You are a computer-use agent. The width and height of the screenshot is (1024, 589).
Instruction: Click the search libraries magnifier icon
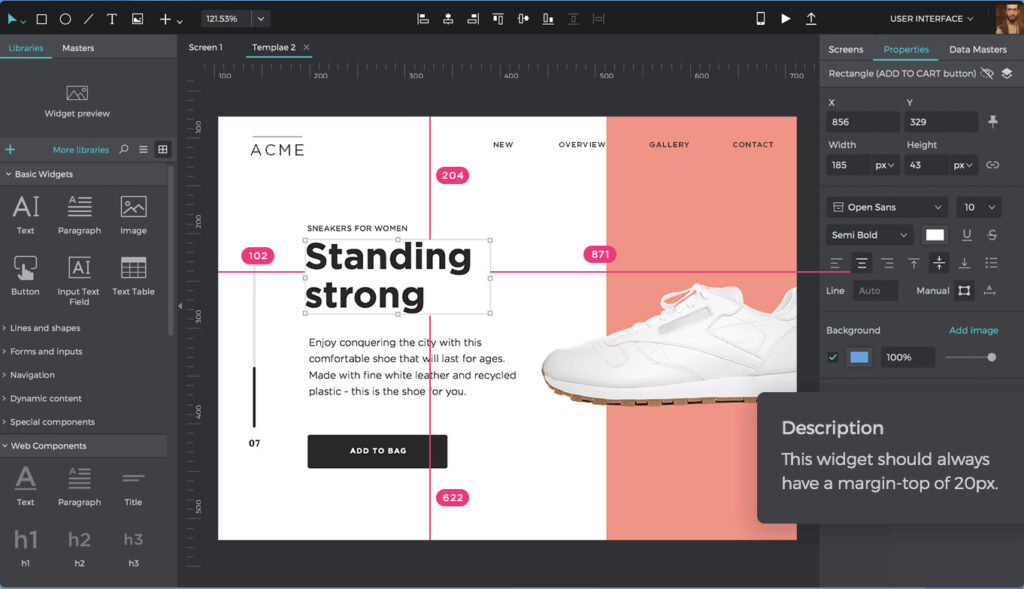click(124, 150)
